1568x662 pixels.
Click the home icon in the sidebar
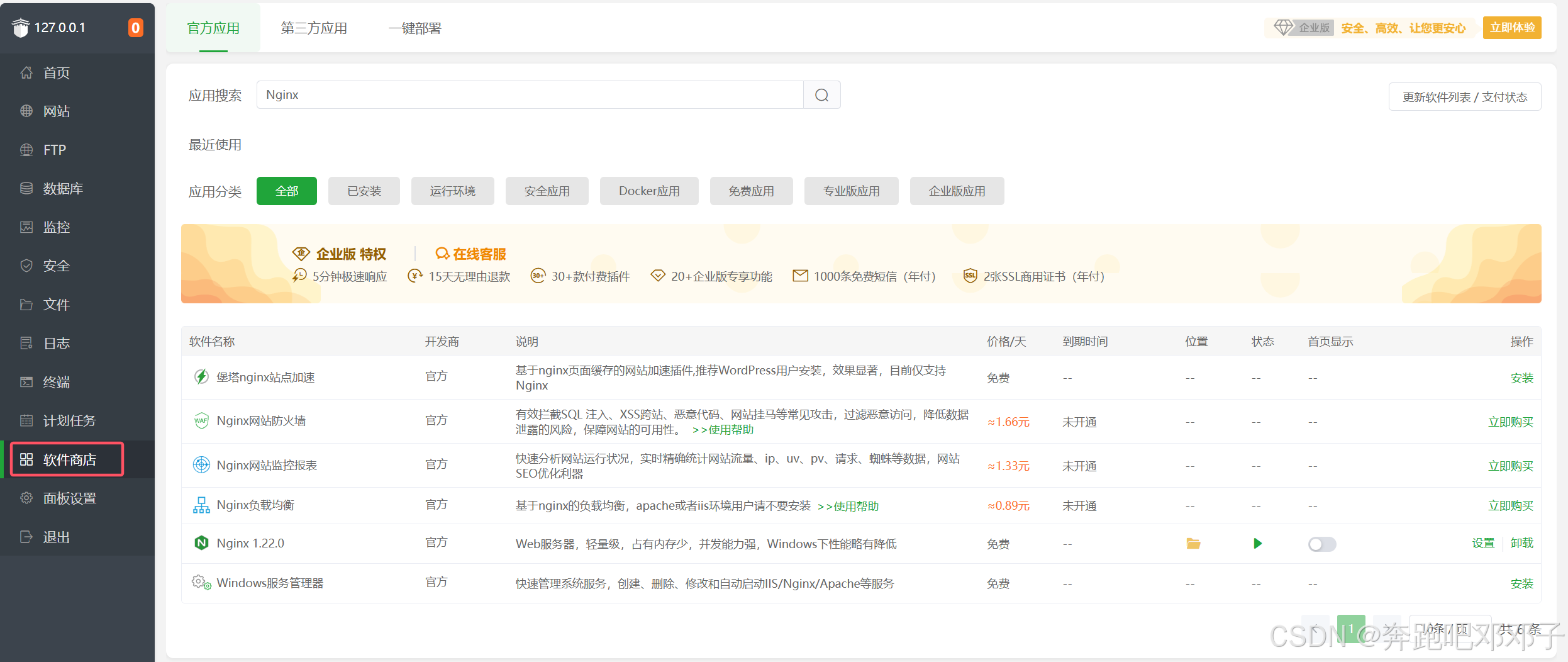(x=26, y=72)
